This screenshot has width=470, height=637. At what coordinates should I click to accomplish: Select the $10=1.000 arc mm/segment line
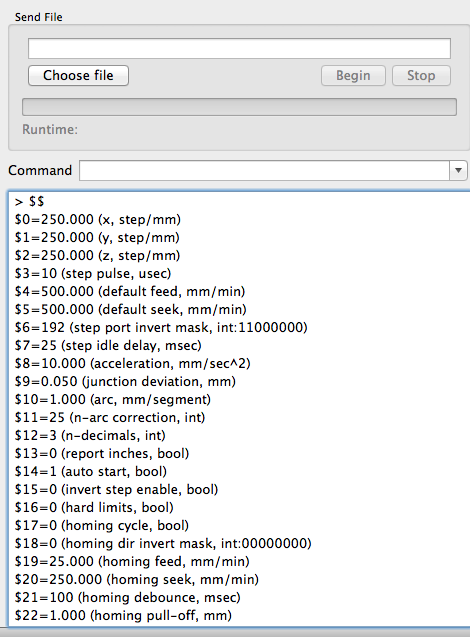113,399
